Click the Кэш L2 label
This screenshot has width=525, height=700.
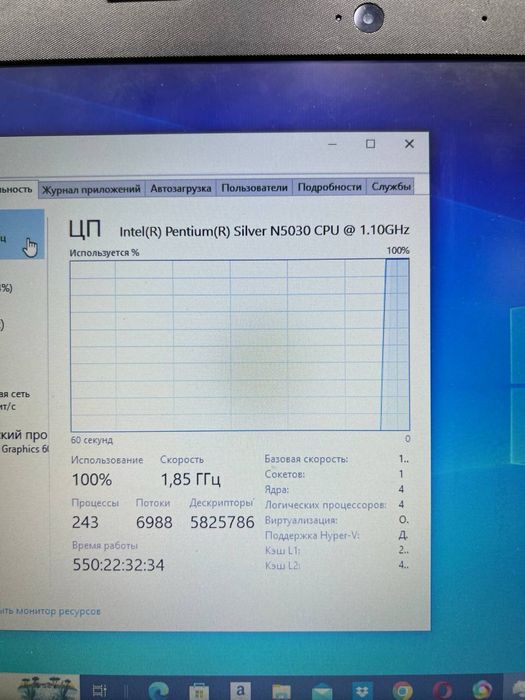click(283, 566)
